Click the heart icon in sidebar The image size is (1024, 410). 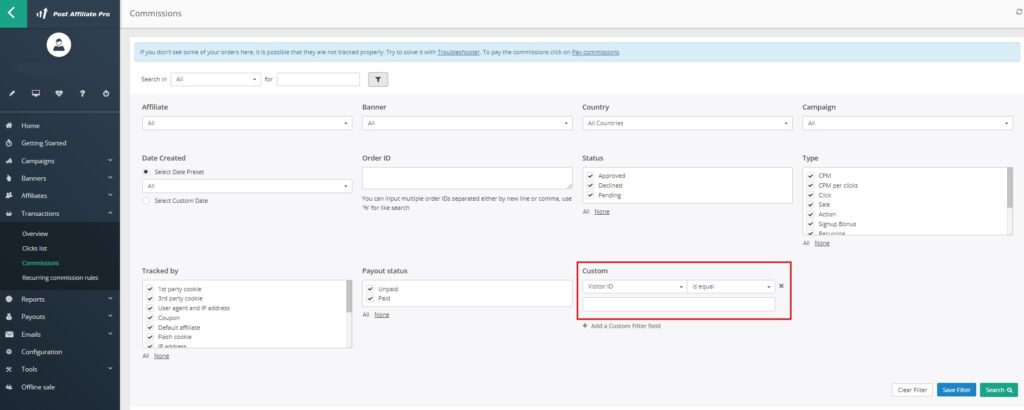tap(59, 93)
